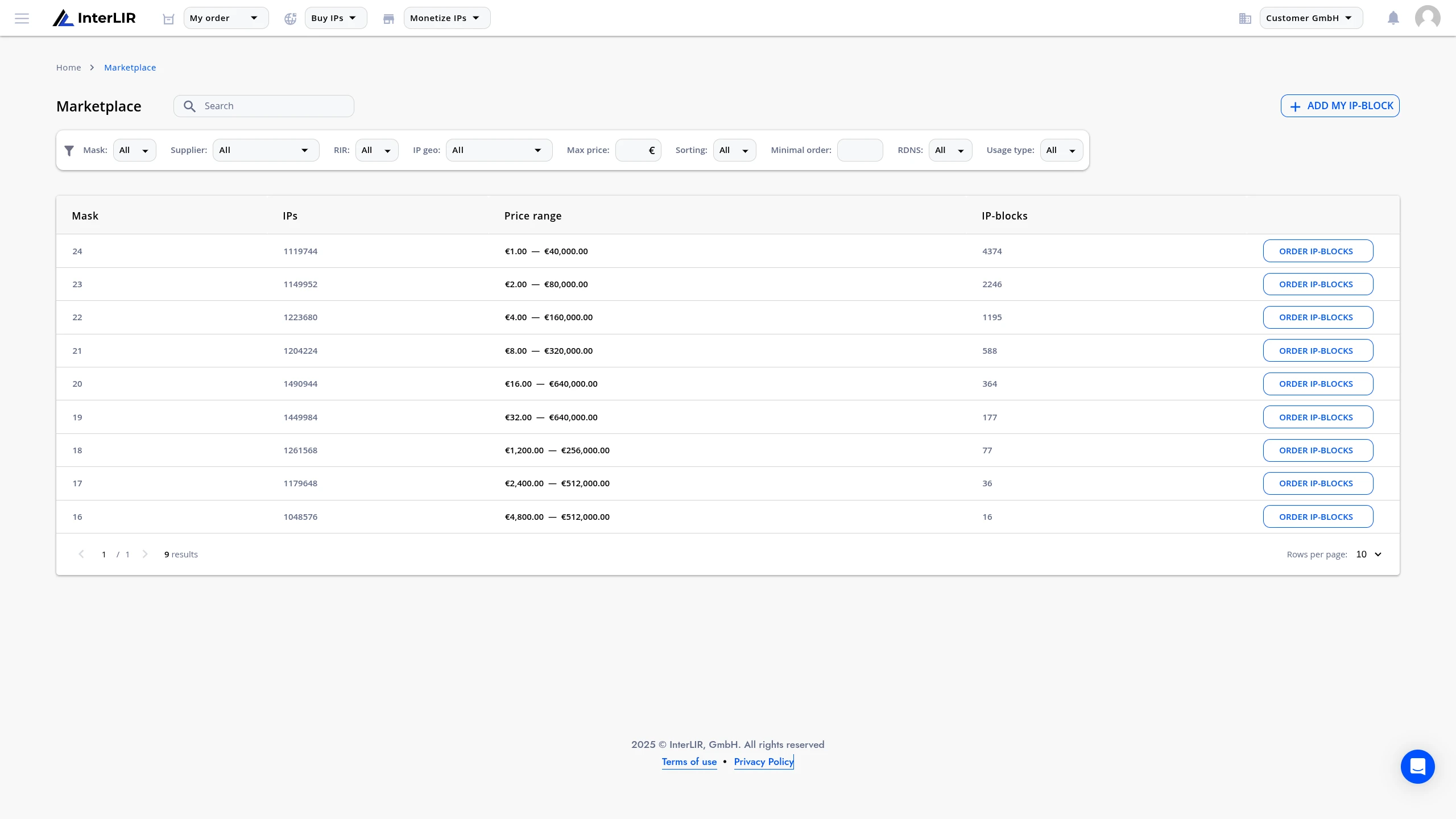The image size is (1456, 819).
Task: Click the filter funnel icon
Action: tap(69, 151)
